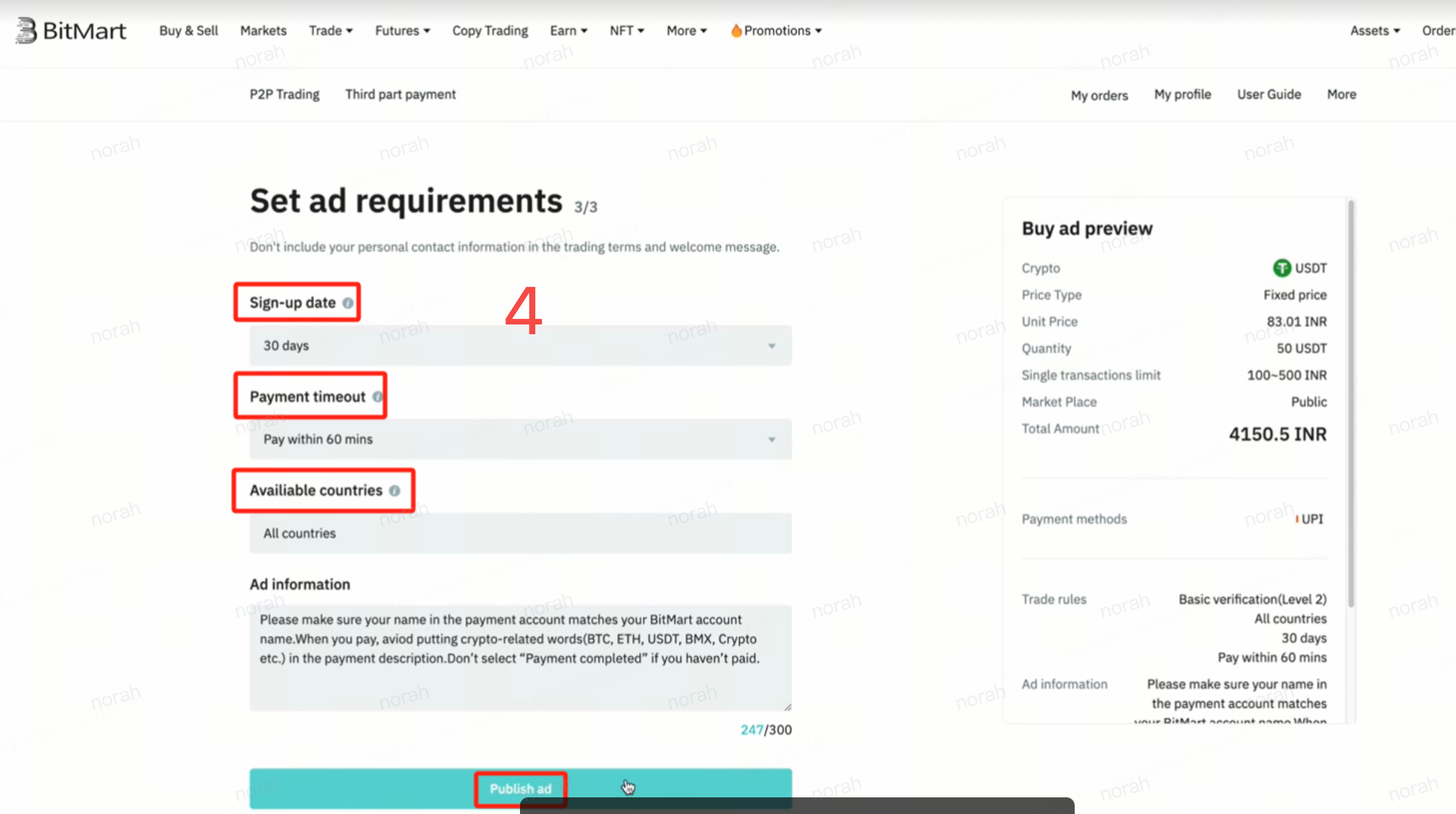Click the Ad information label above the text area

pyautogui.click(x=300, y=584)
